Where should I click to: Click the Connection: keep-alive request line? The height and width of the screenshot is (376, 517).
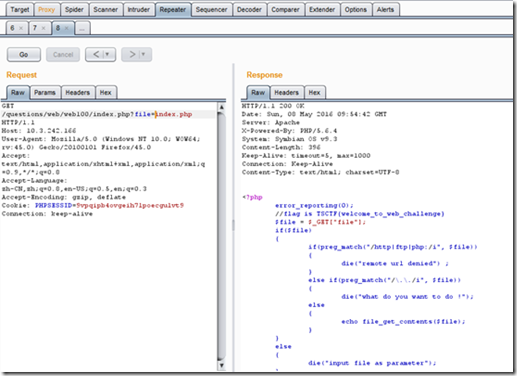coord(47,214)
